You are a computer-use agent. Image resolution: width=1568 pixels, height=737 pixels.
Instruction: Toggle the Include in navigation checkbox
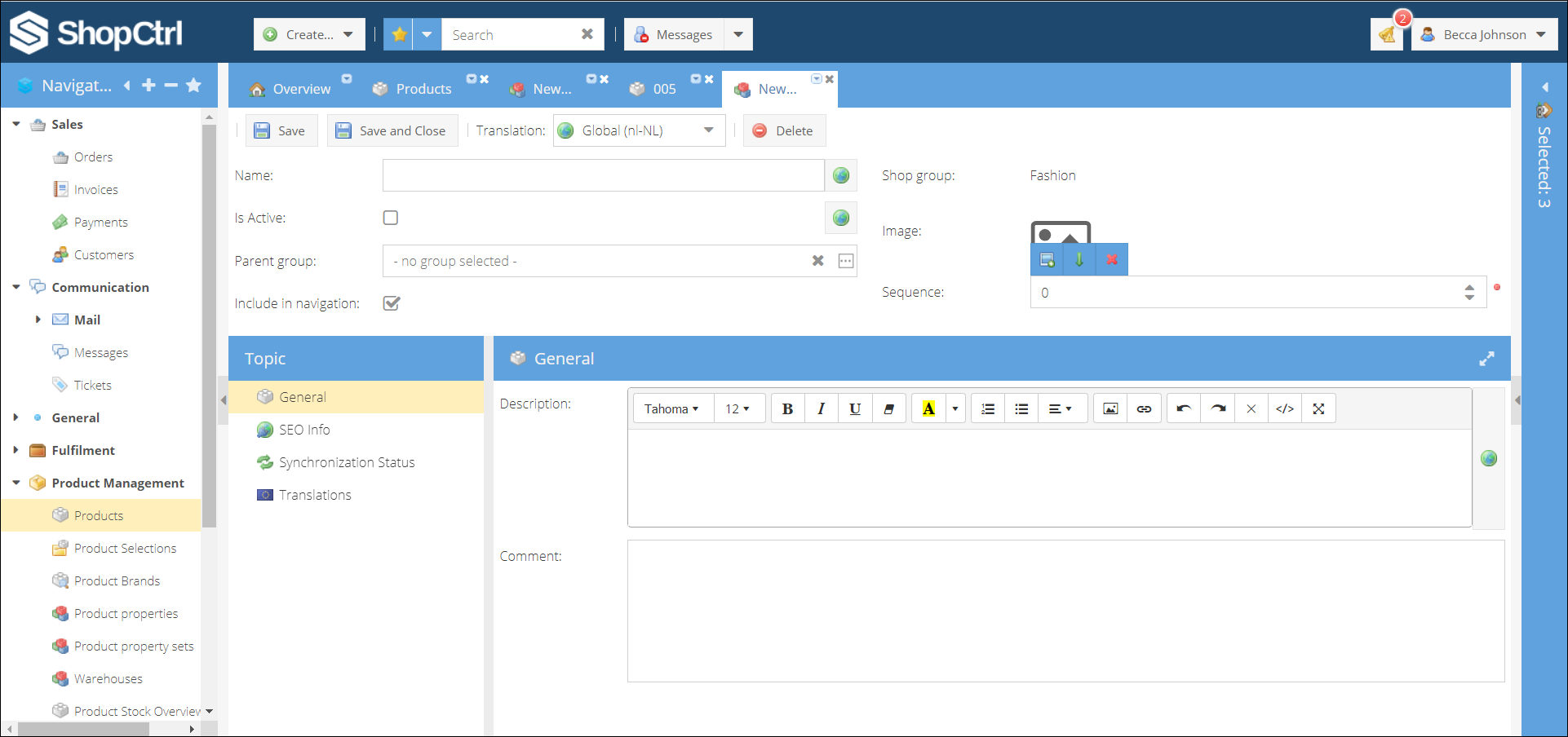pos(392,303)
